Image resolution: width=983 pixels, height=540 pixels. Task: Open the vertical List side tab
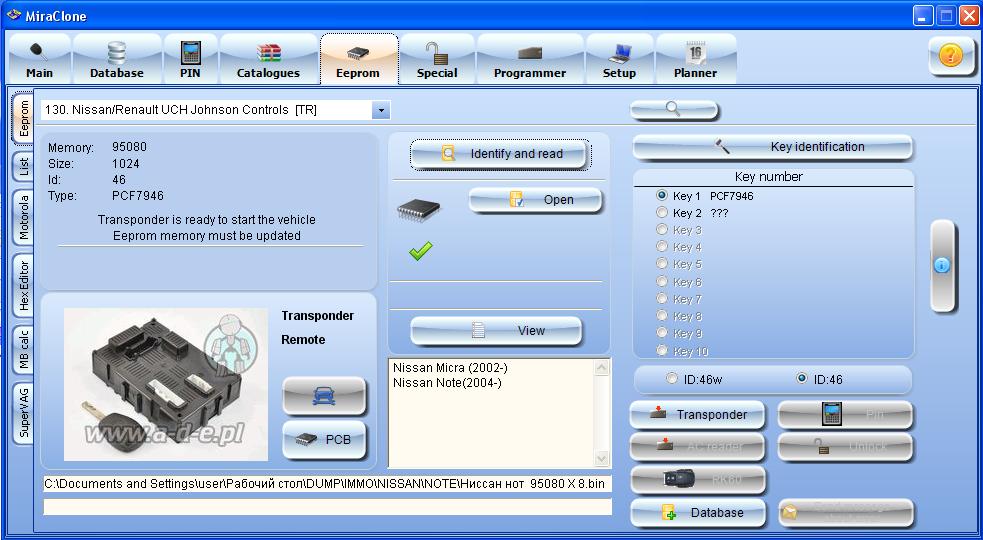[23, 166]
